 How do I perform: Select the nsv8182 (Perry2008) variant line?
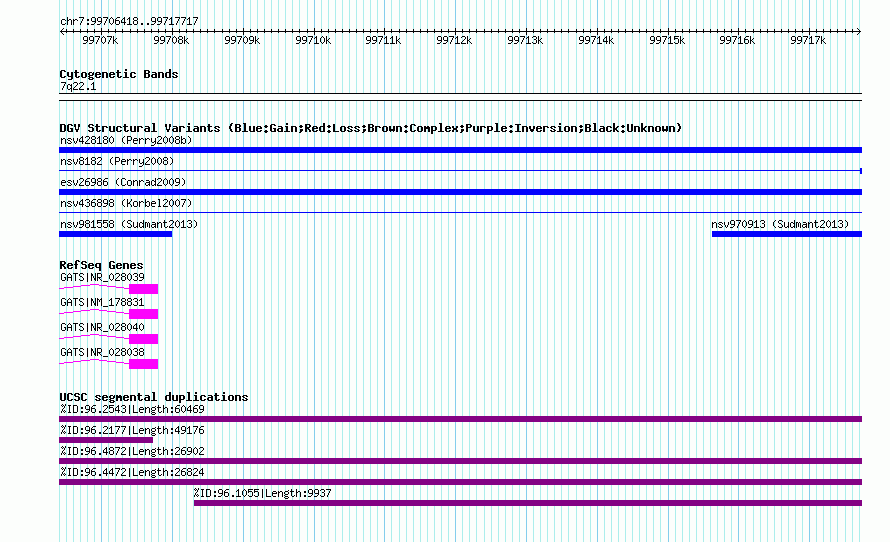click(x=460, y=170)
